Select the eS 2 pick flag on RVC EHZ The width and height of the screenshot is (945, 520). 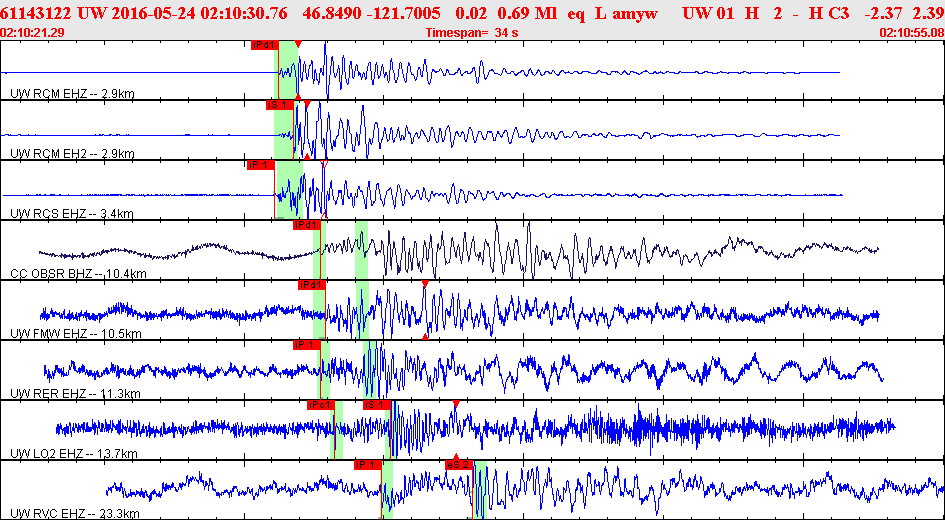(x=459, y=465)
